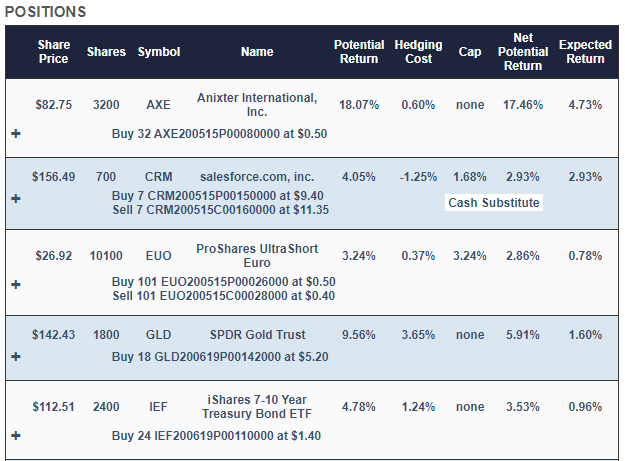Sort by Potential Return column header
Image resolution: width=625 pixels, height=461 pixels.
[357, 52]
